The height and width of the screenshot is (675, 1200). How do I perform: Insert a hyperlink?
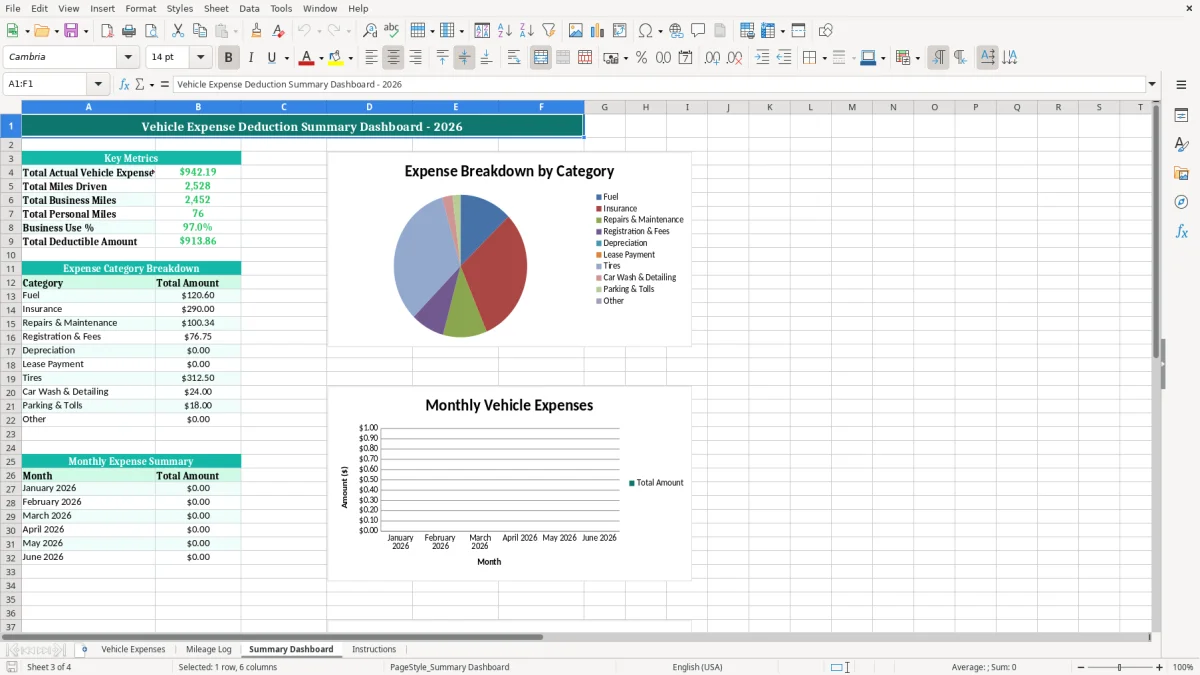tap(676, 31)
